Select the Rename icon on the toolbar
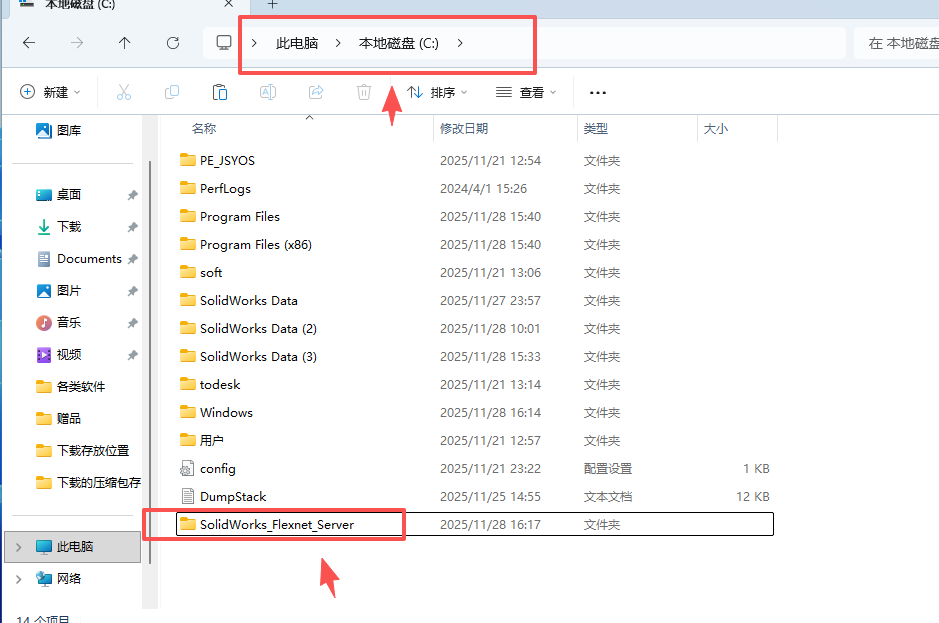 (x=268, y=92)
